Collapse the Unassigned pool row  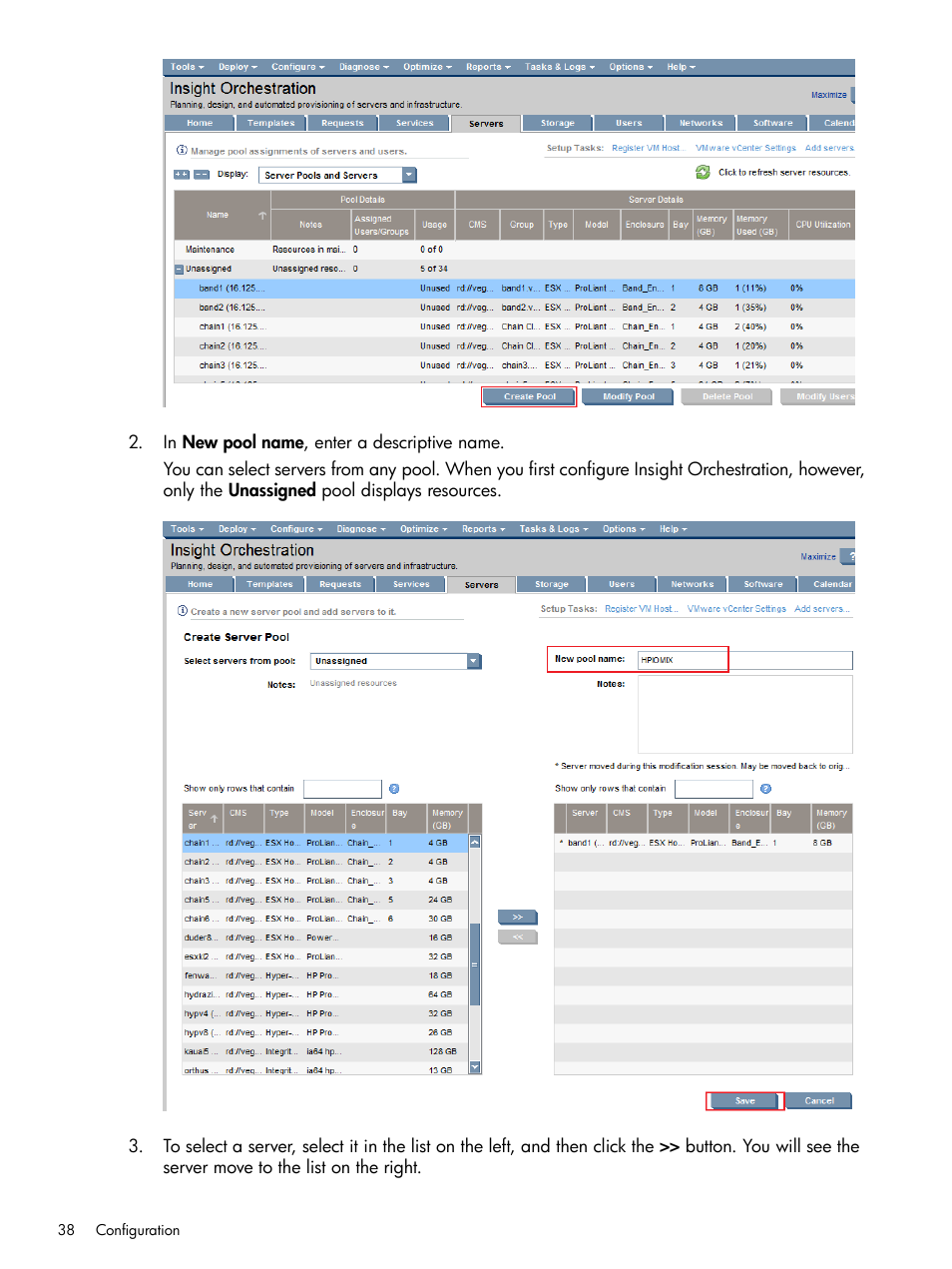[x=179, y=269]
